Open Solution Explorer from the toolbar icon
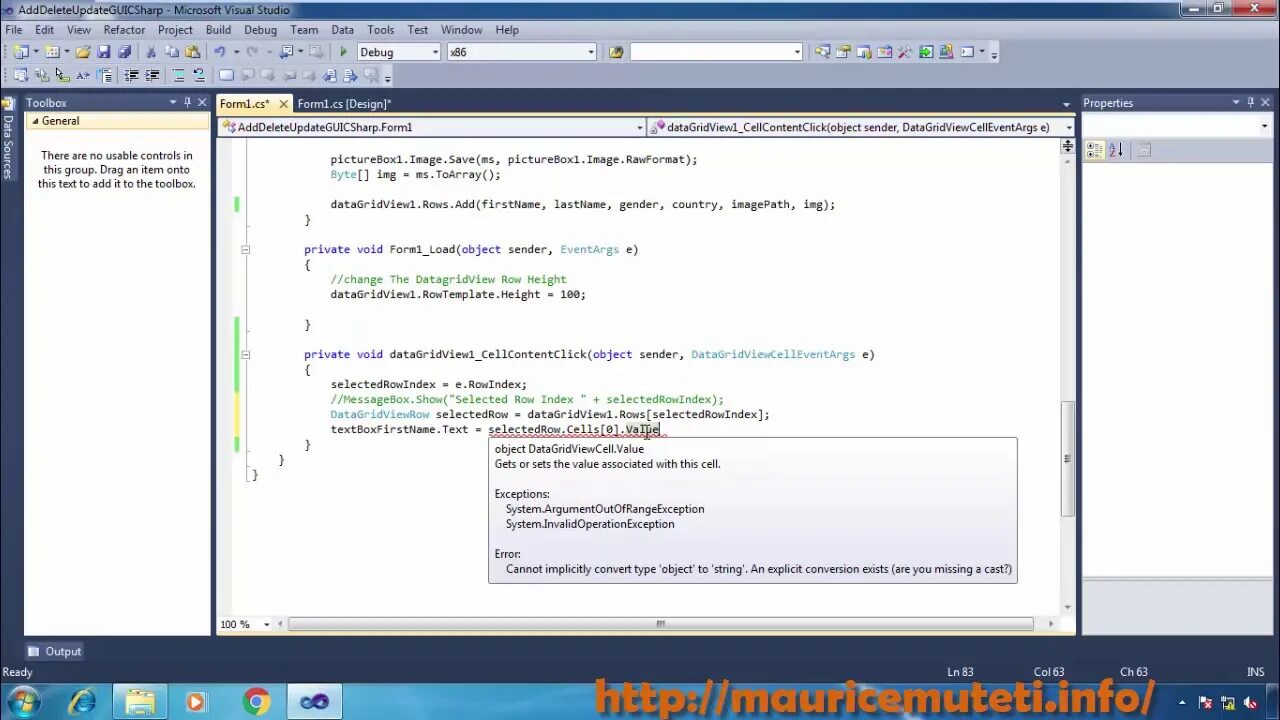1280x720 pixels. coord(822,52)
